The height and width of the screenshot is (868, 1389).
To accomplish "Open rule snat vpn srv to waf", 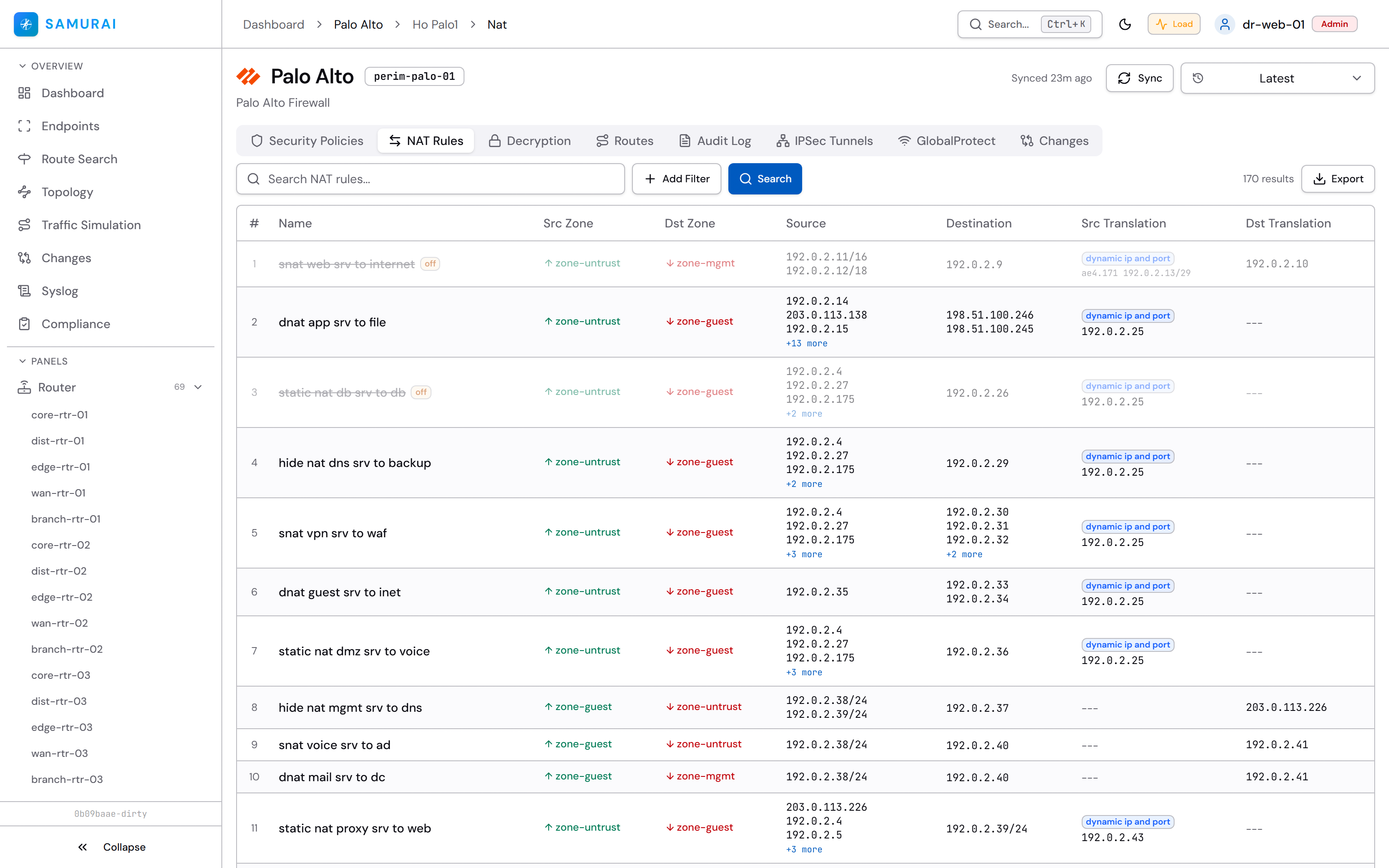I will tap(333, 533).
